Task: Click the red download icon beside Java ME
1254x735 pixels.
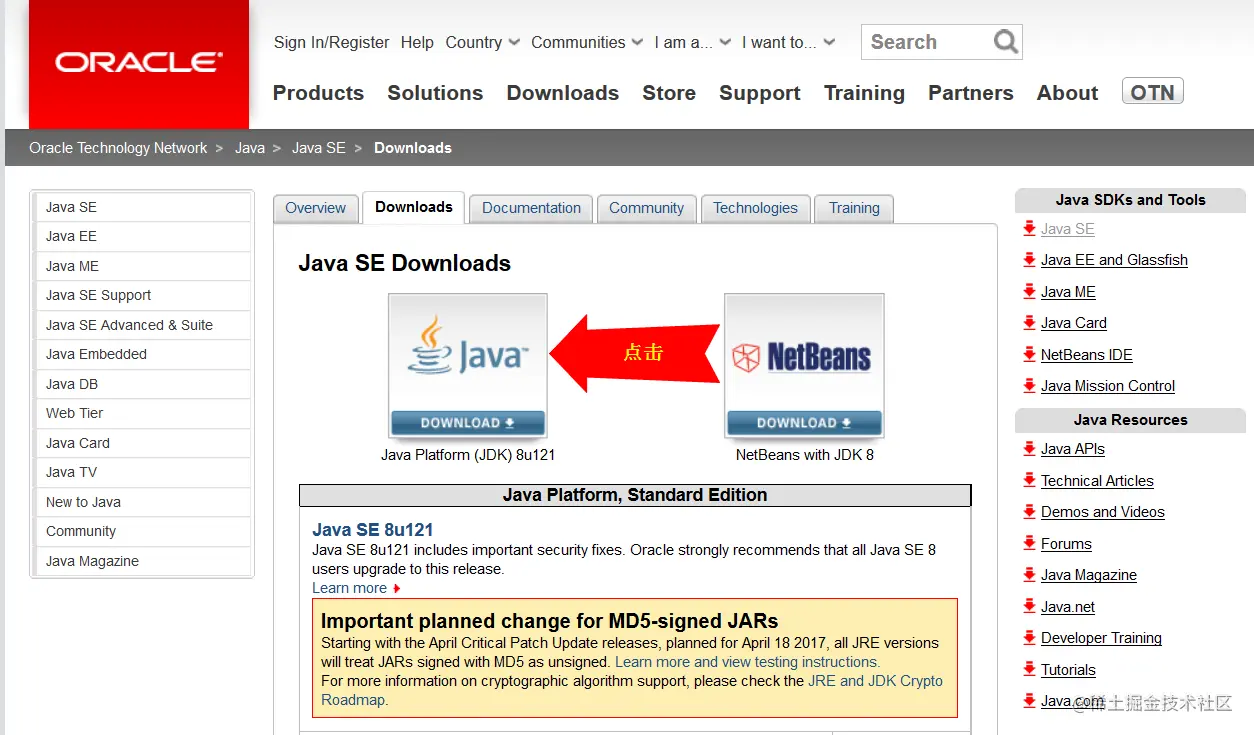Action: 1029,291
